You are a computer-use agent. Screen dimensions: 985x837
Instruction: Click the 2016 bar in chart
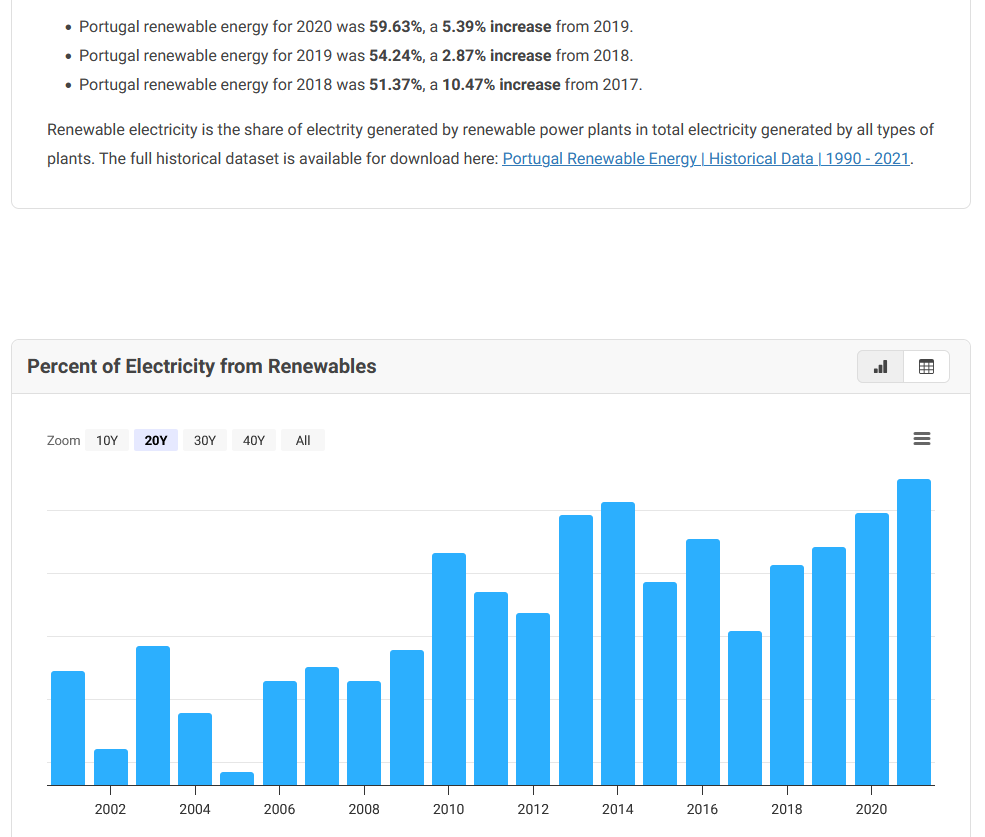coord(702,662)
